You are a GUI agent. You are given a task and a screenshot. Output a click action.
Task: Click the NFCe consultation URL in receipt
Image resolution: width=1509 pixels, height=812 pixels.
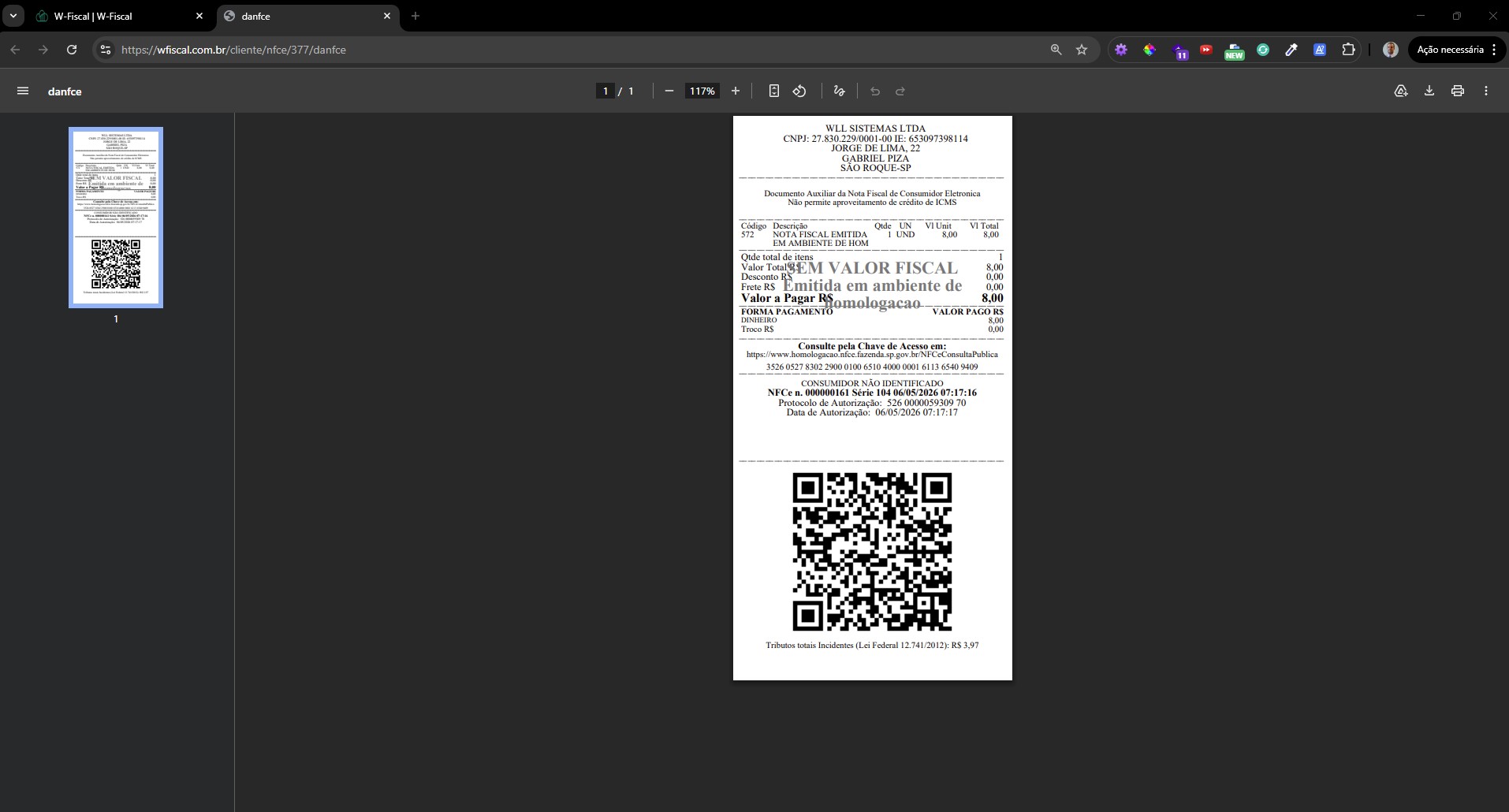[872, 355]
